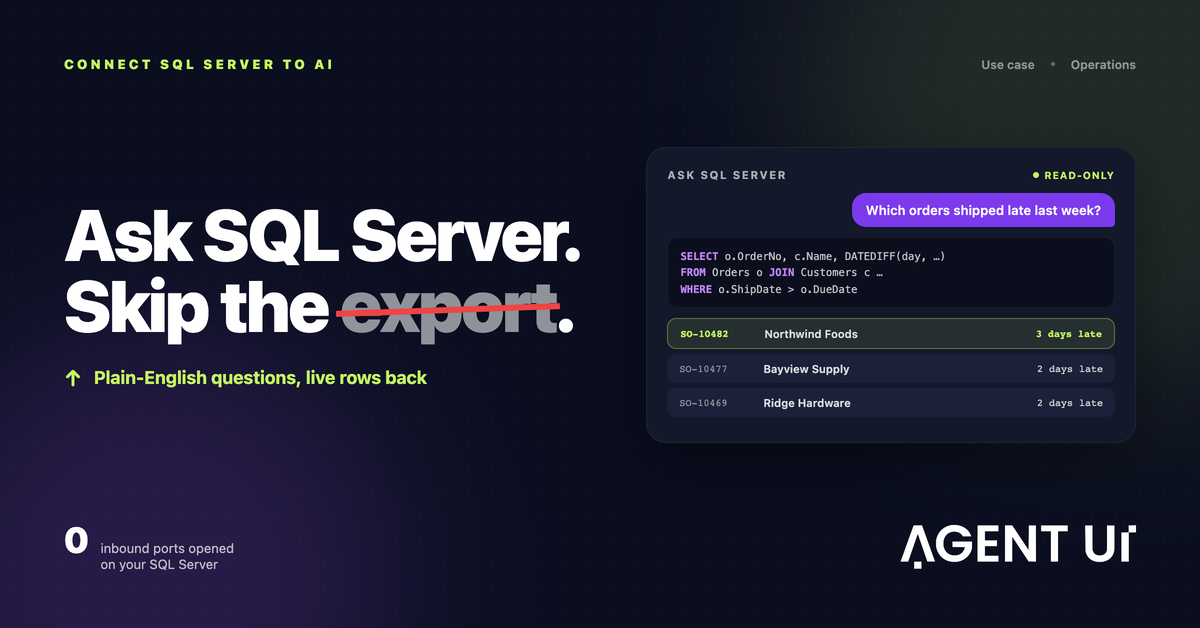1200x628 pixels.
Task: Click the purple 'Which orders shipped late' bubble
Action: coord(983,210)
